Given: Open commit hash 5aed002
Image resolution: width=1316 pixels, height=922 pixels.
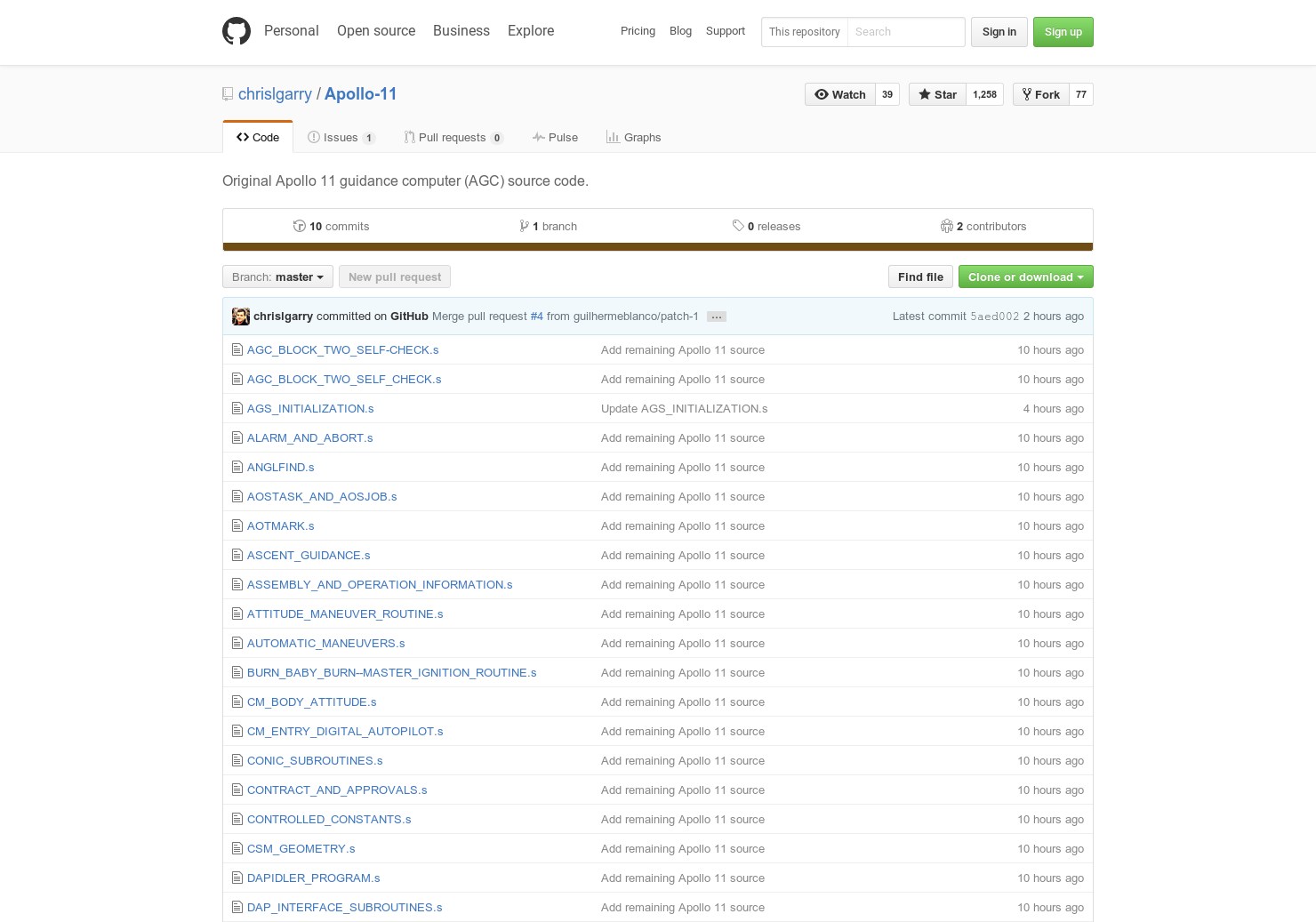Looking at the screenshot, I should 994,317.
